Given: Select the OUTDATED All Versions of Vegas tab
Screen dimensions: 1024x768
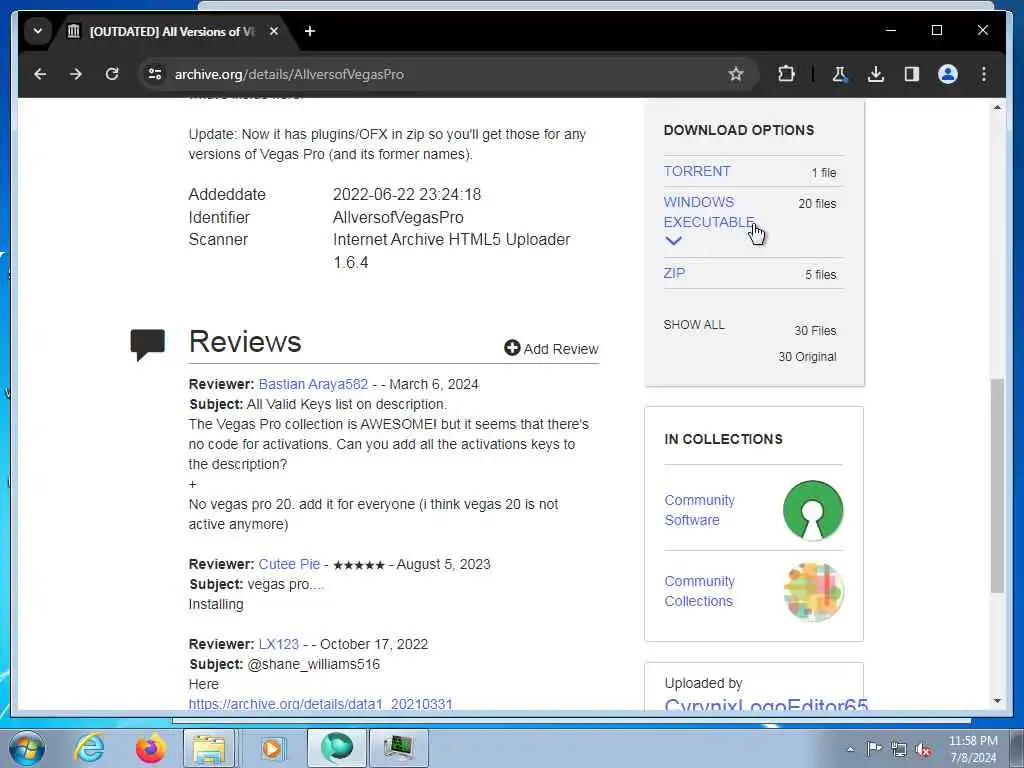Looking at the screenshot, I should click(172, 31).
